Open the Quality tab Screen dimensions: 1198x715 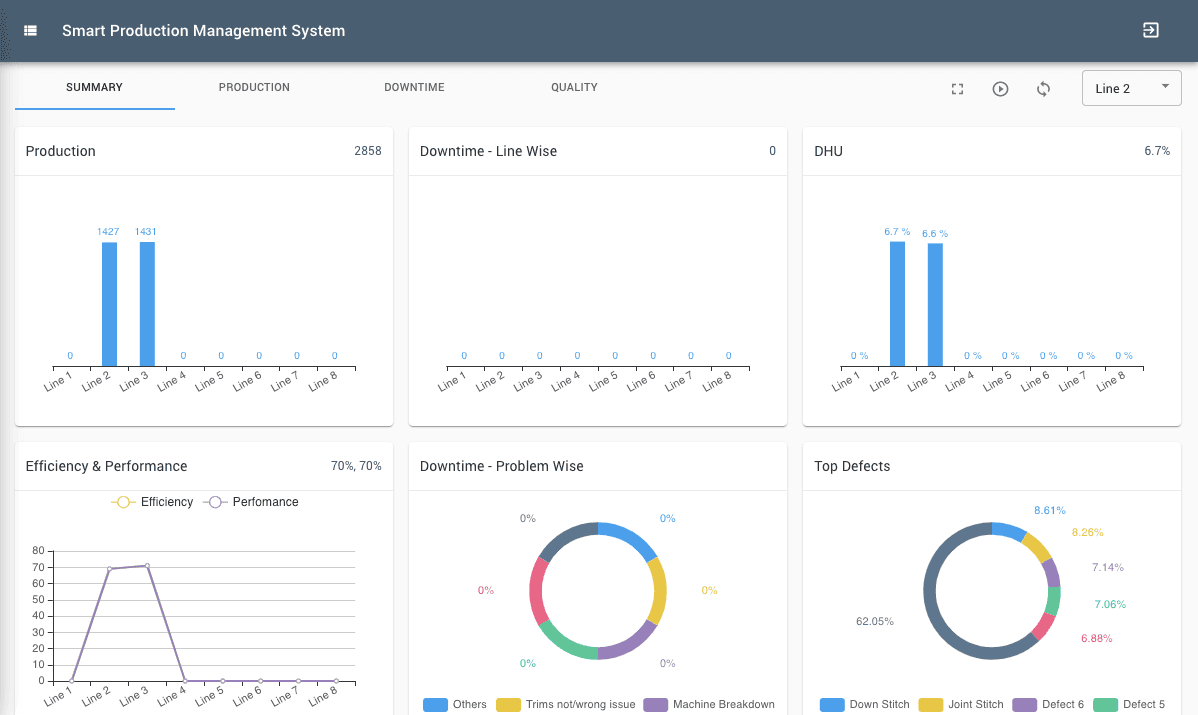tap(574, 88)
